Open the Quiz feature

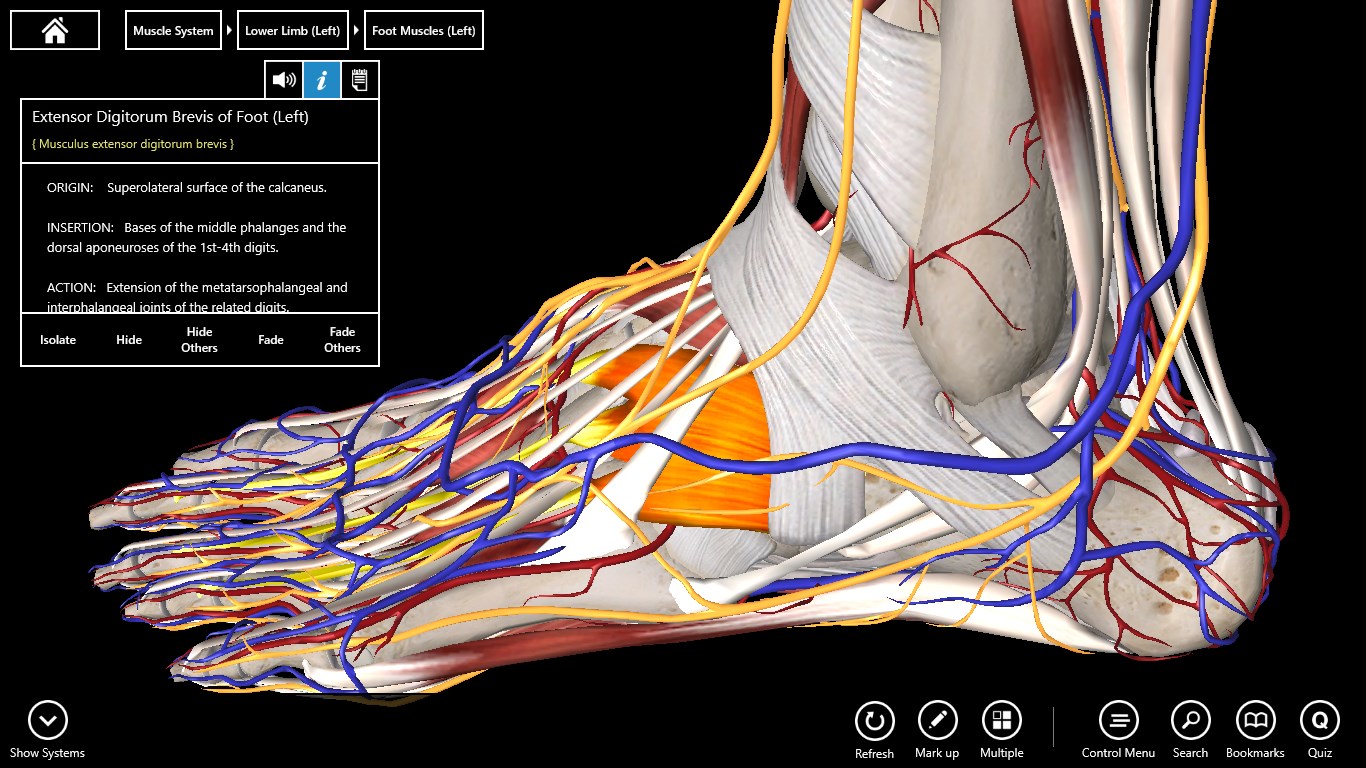[x=1319, y=719]
